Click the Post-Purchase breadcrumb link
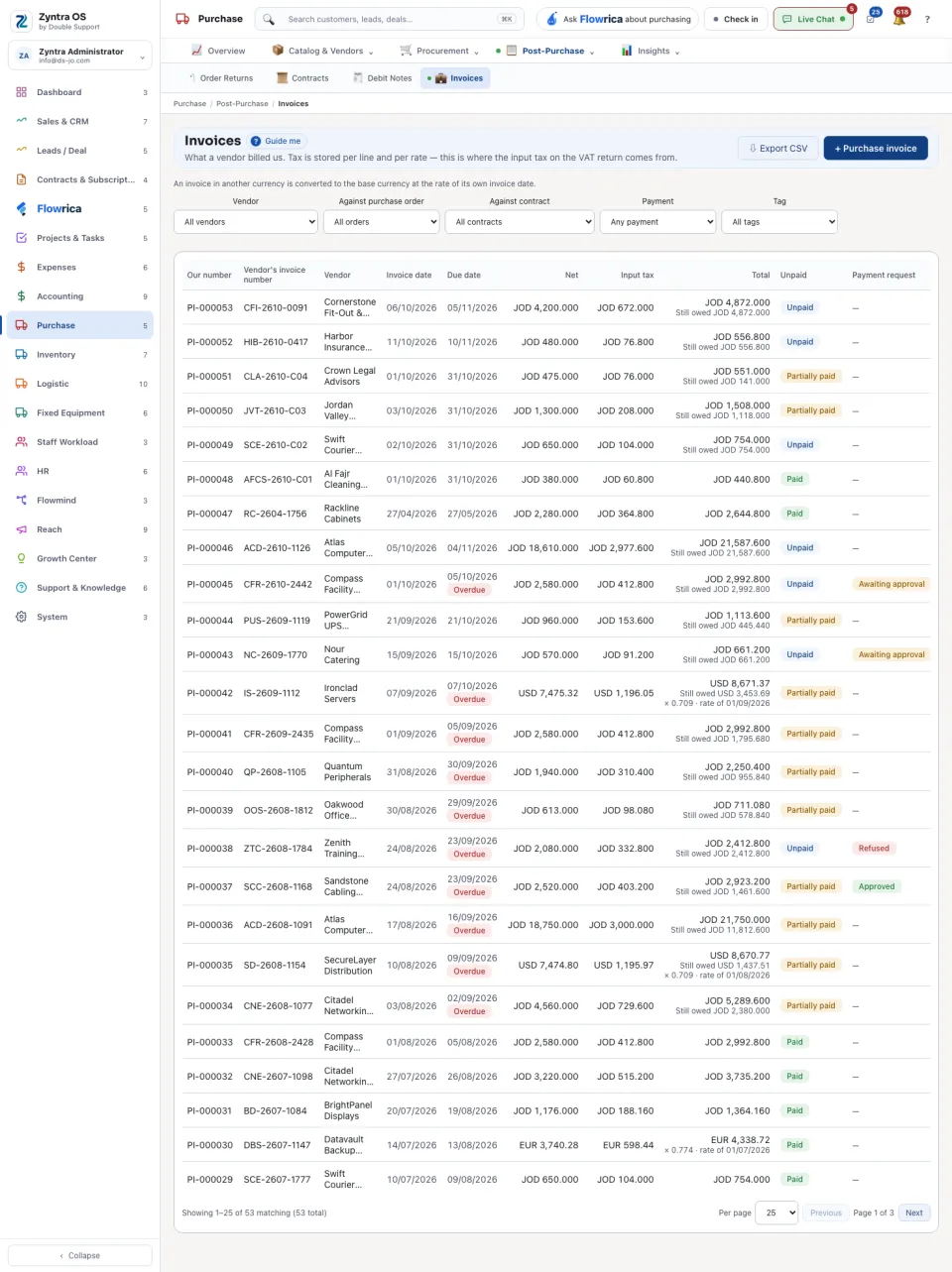The width and height of the screenshot is (952, 1272). 242,104
